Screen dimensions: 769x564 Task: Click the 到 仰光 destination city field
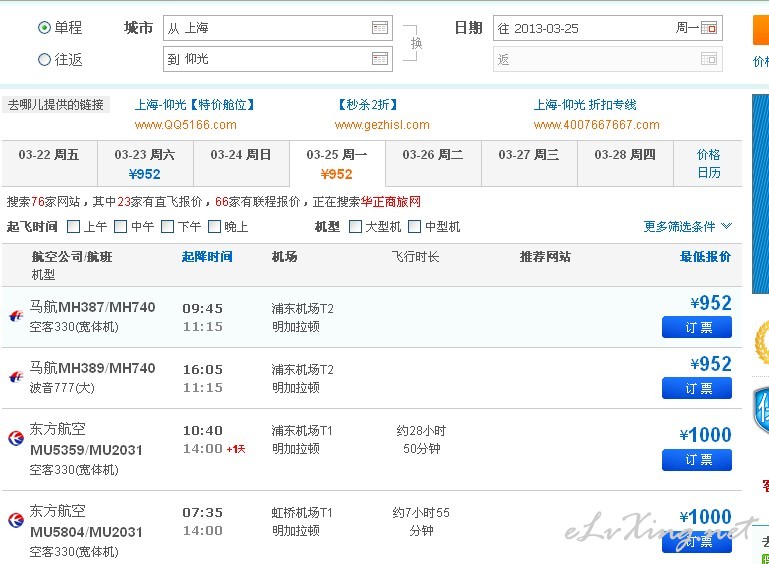pos(278,59)
